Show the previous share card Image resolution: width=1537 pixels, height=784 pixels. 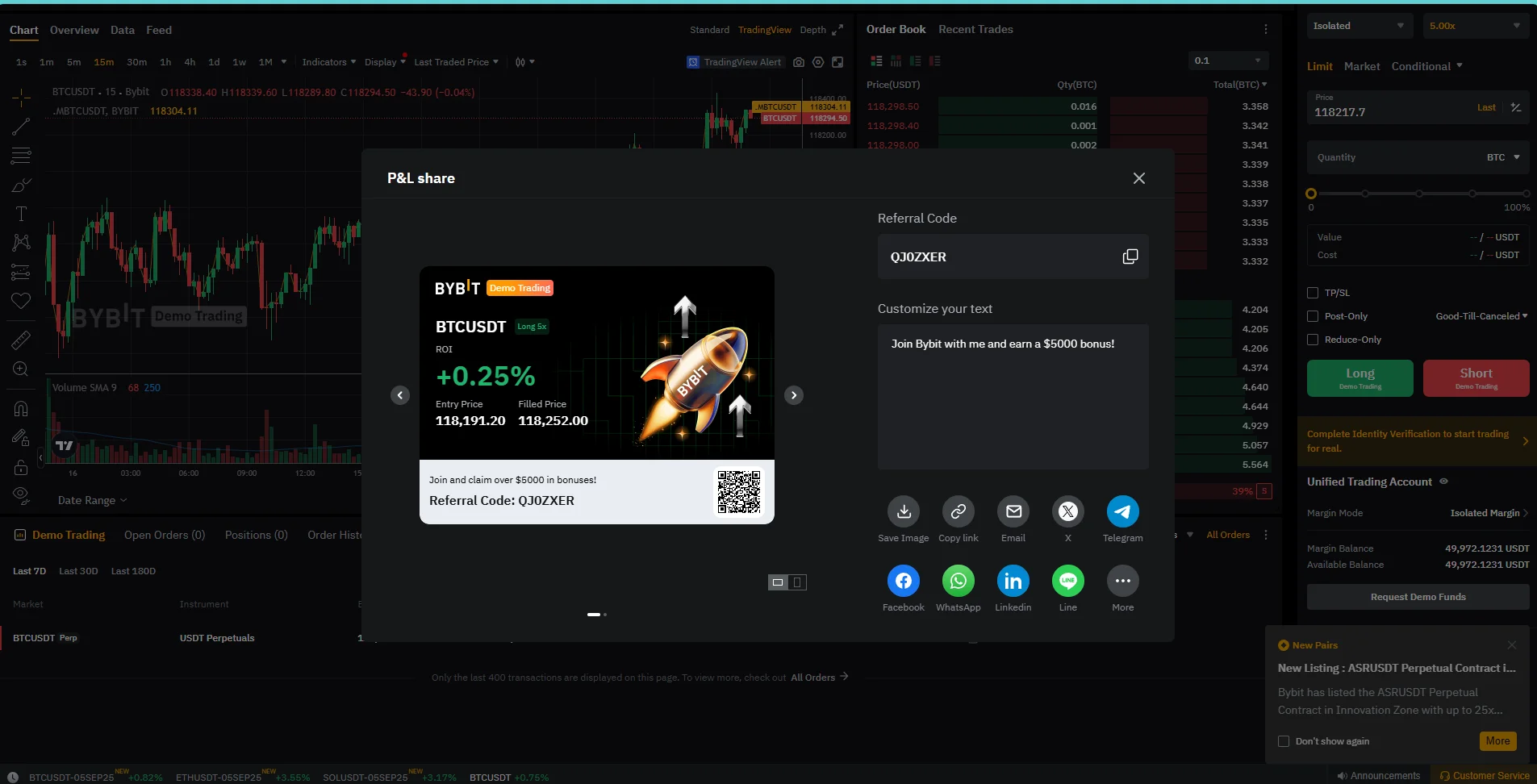click(x=400, y=395)
